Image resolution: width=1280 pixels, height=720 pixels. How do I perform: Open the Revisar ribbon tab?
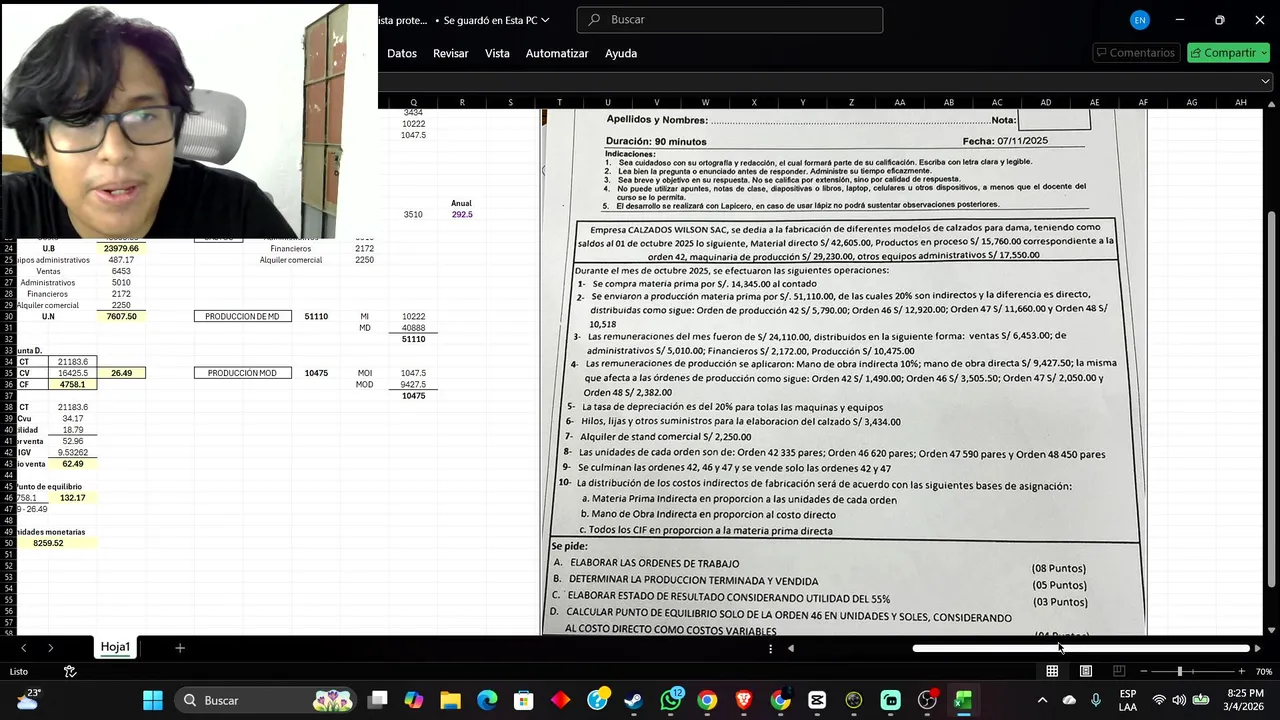tap(450, 53)
